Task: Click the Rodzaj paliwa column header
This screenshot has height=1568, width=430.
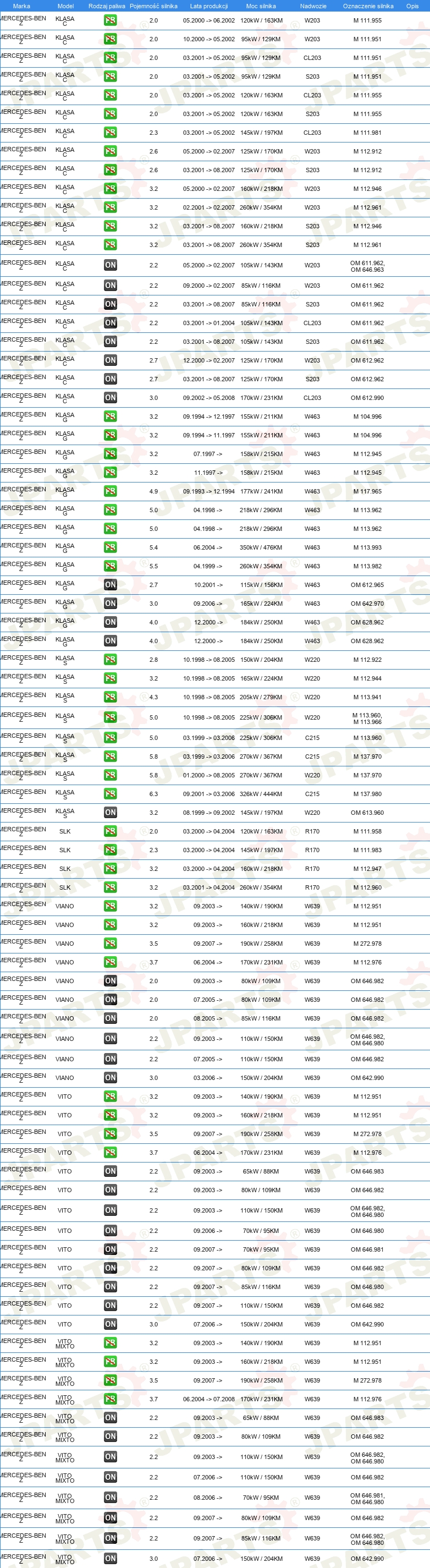Action: tap(107, 6)
